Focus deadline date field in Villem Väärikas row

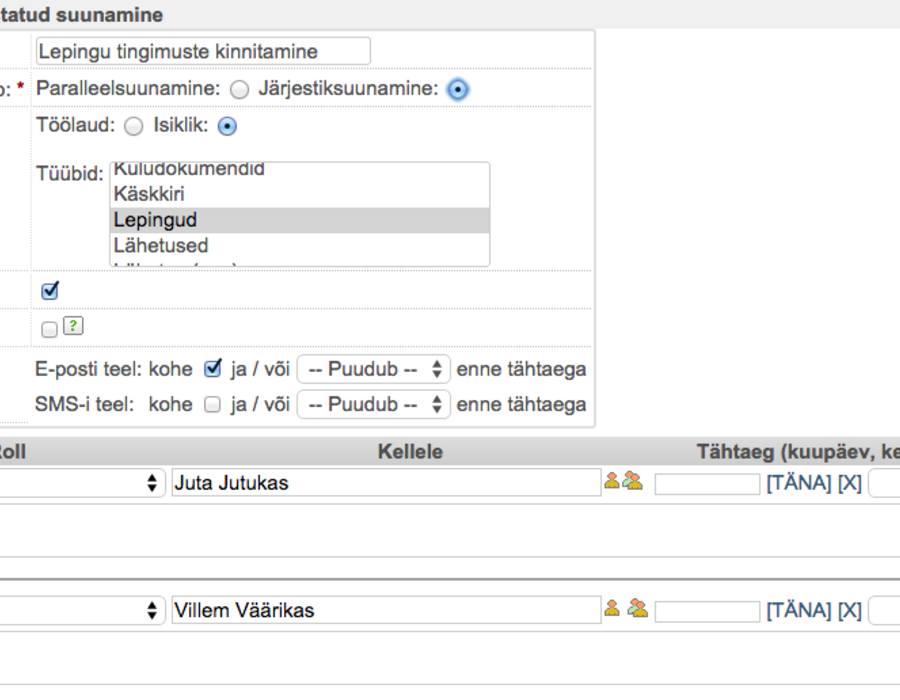(x=707, y=612)
